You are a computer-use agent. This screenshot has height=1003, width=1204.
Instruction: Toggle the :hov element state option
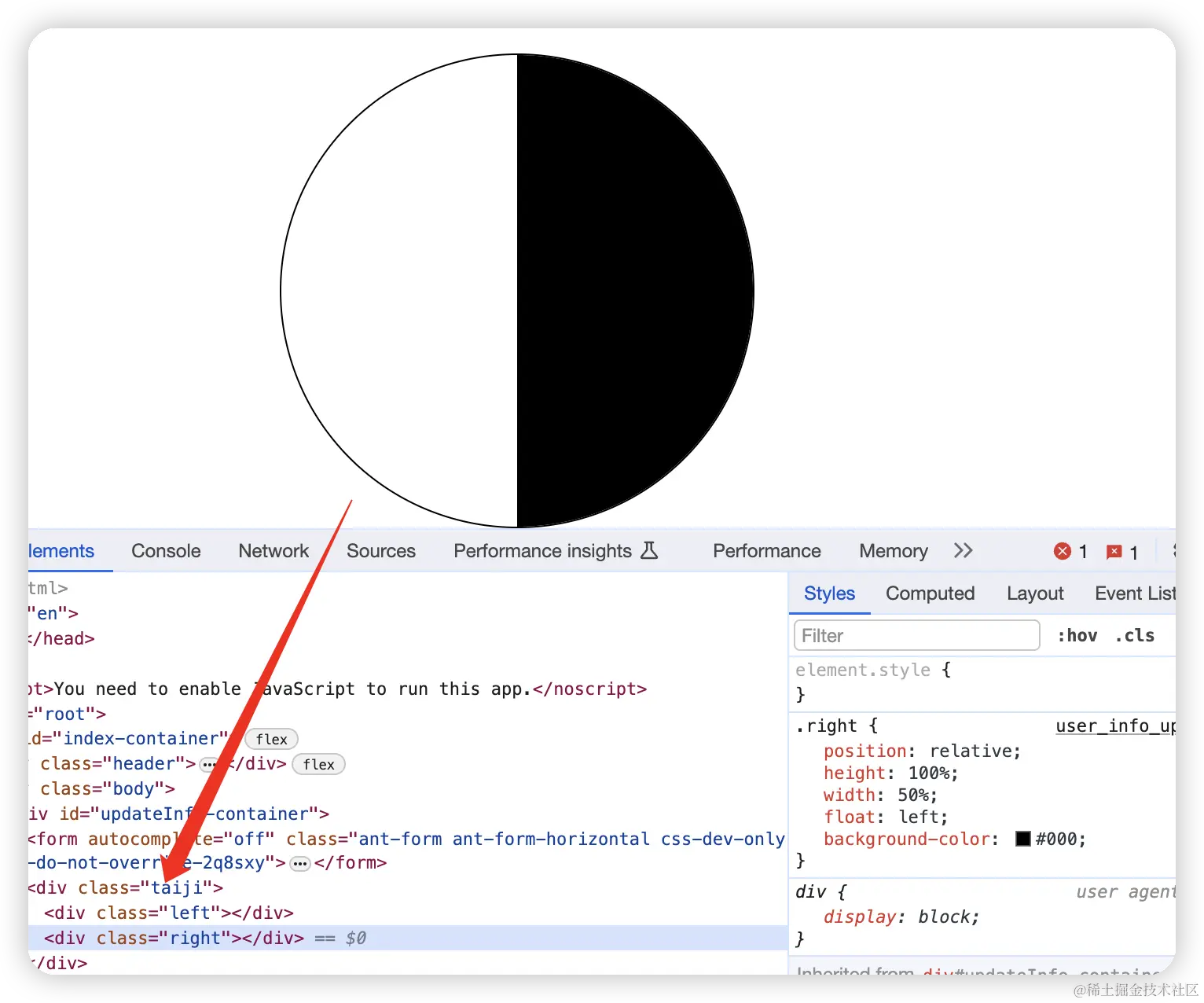(x=1077, y=636)
